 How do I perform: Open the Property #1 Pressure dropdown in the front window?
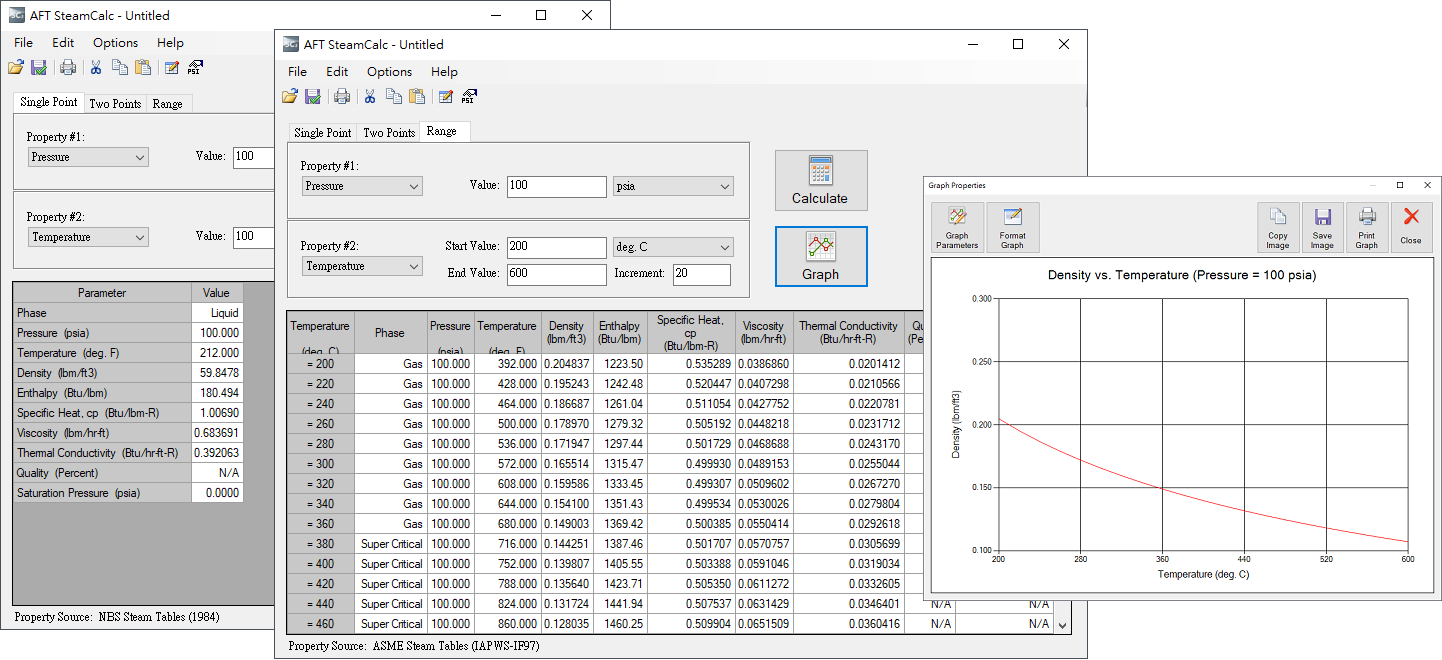pos(362,186)
